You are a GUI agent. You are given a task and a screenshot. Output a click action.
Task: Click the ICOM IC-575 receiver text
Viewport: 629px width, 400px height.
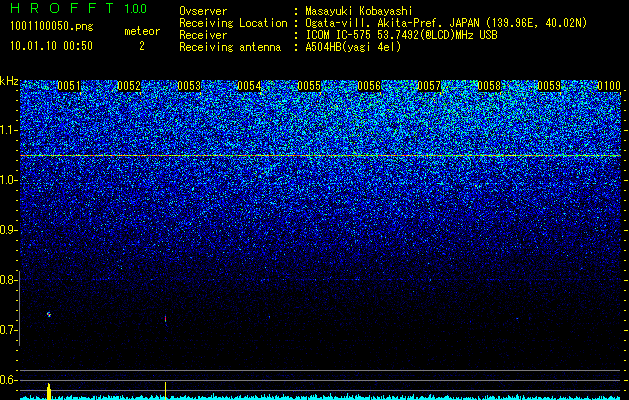(x=401, y=35)
